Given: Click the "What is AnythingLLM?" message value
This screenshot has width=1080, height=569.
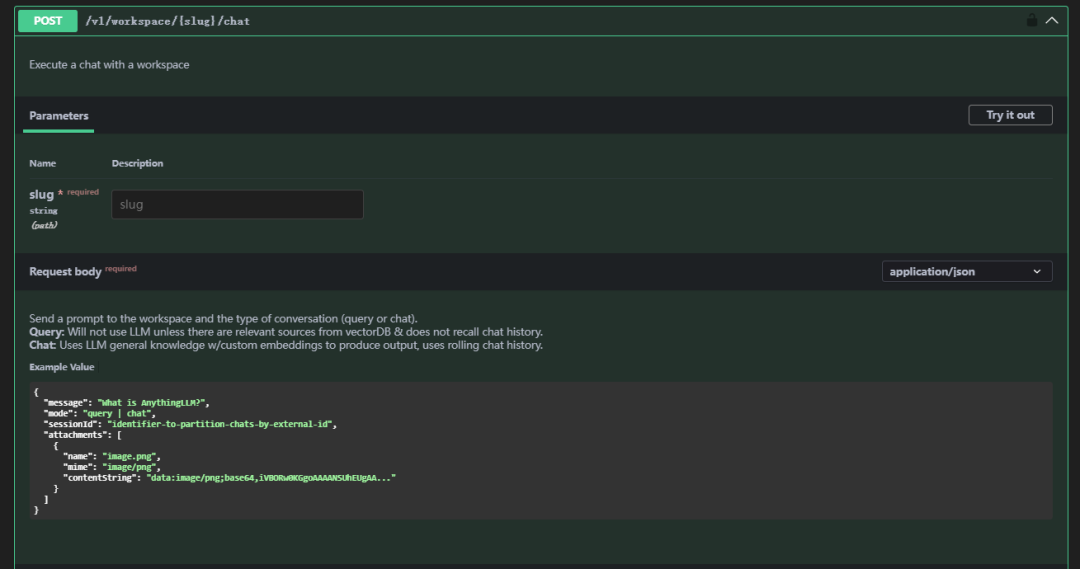Looking at the screenshot, I should pos(154,402).
